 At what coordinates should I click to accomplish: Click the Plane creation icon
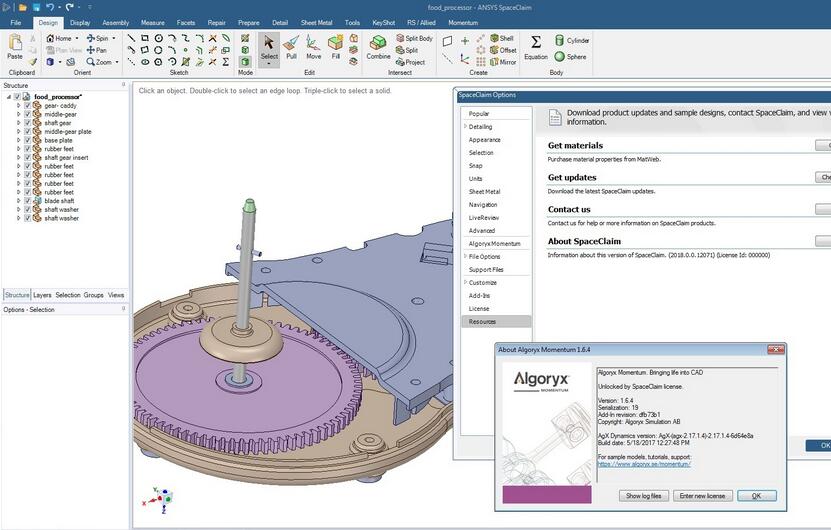pyautogui.click(x=447, y=41)
